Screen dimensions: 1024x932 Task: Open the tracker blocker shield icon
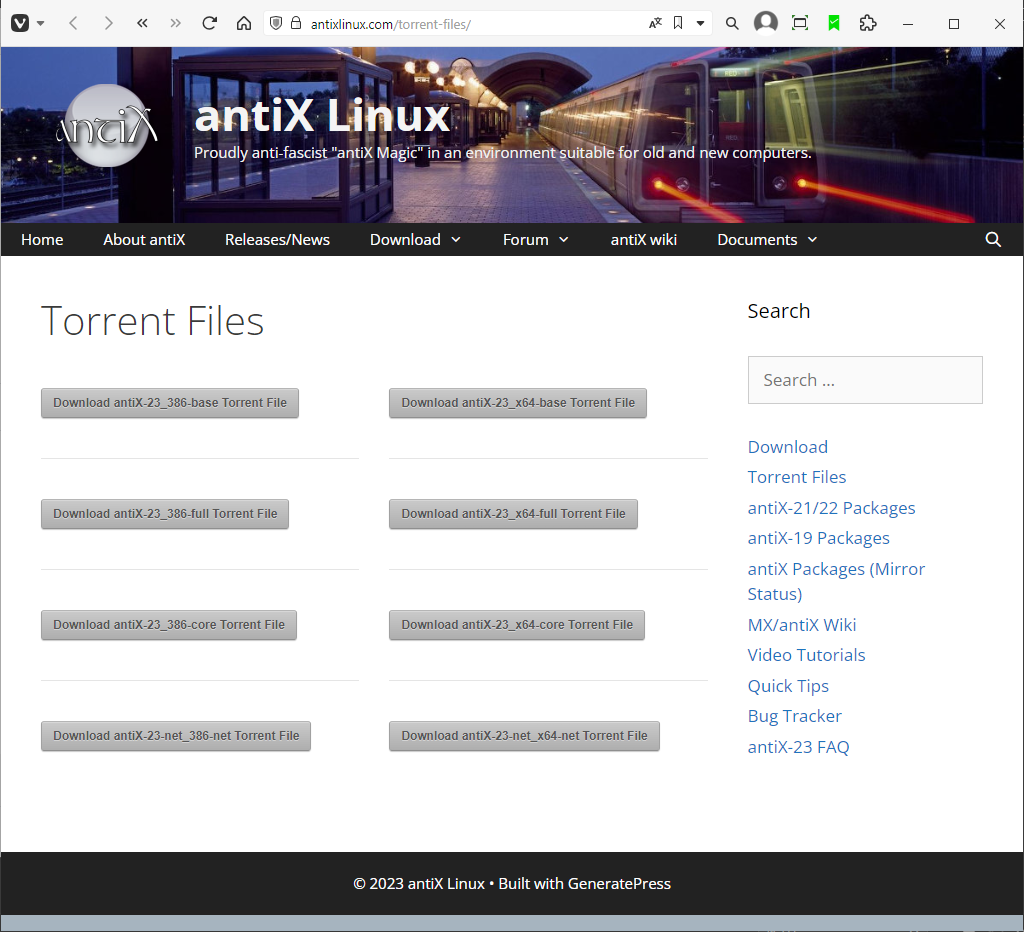pos(276,24)
